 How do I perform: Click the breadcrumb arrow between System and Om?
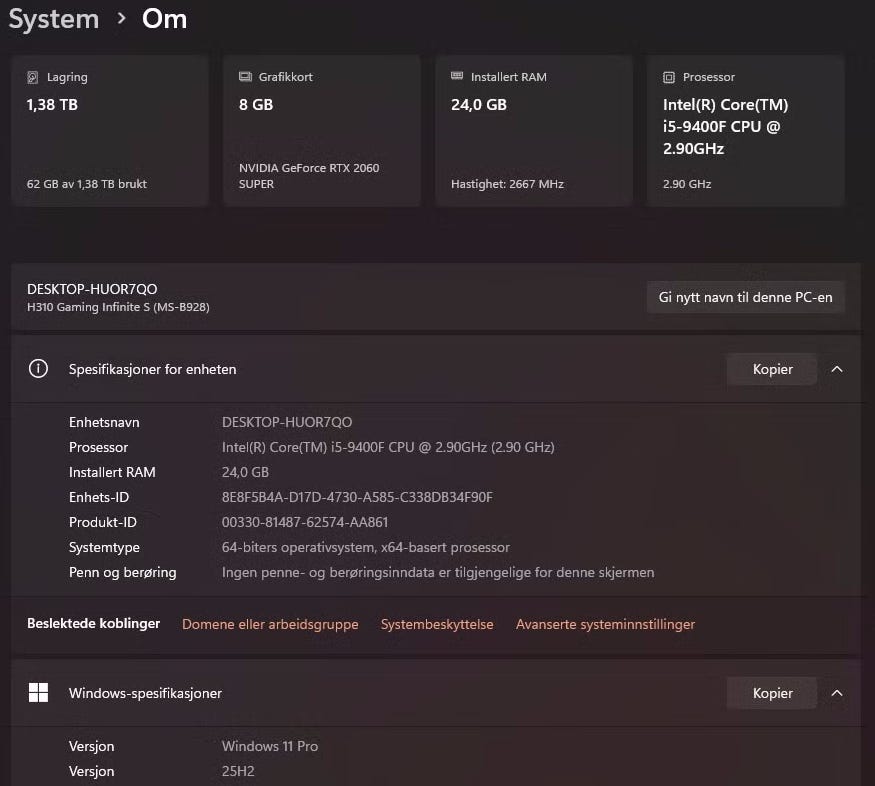click(121, 19)
